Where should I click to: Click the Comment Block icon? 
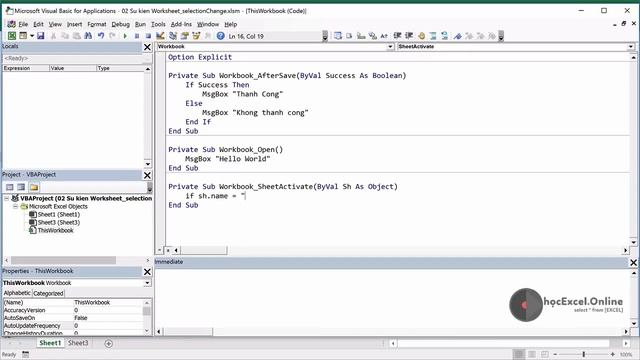pyautogui.click(x=433, y=36)
